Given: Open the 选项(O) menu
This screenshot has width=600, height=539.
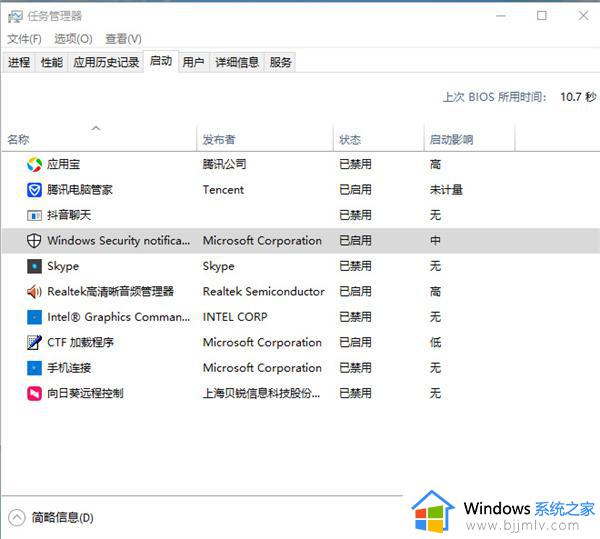Looking at the screenshot, I should click(x=73, y=39).
